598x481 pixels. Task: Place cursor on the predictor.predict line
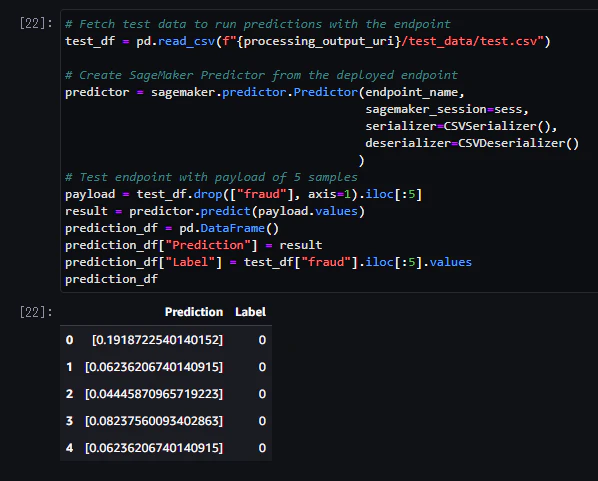[215, 211]
